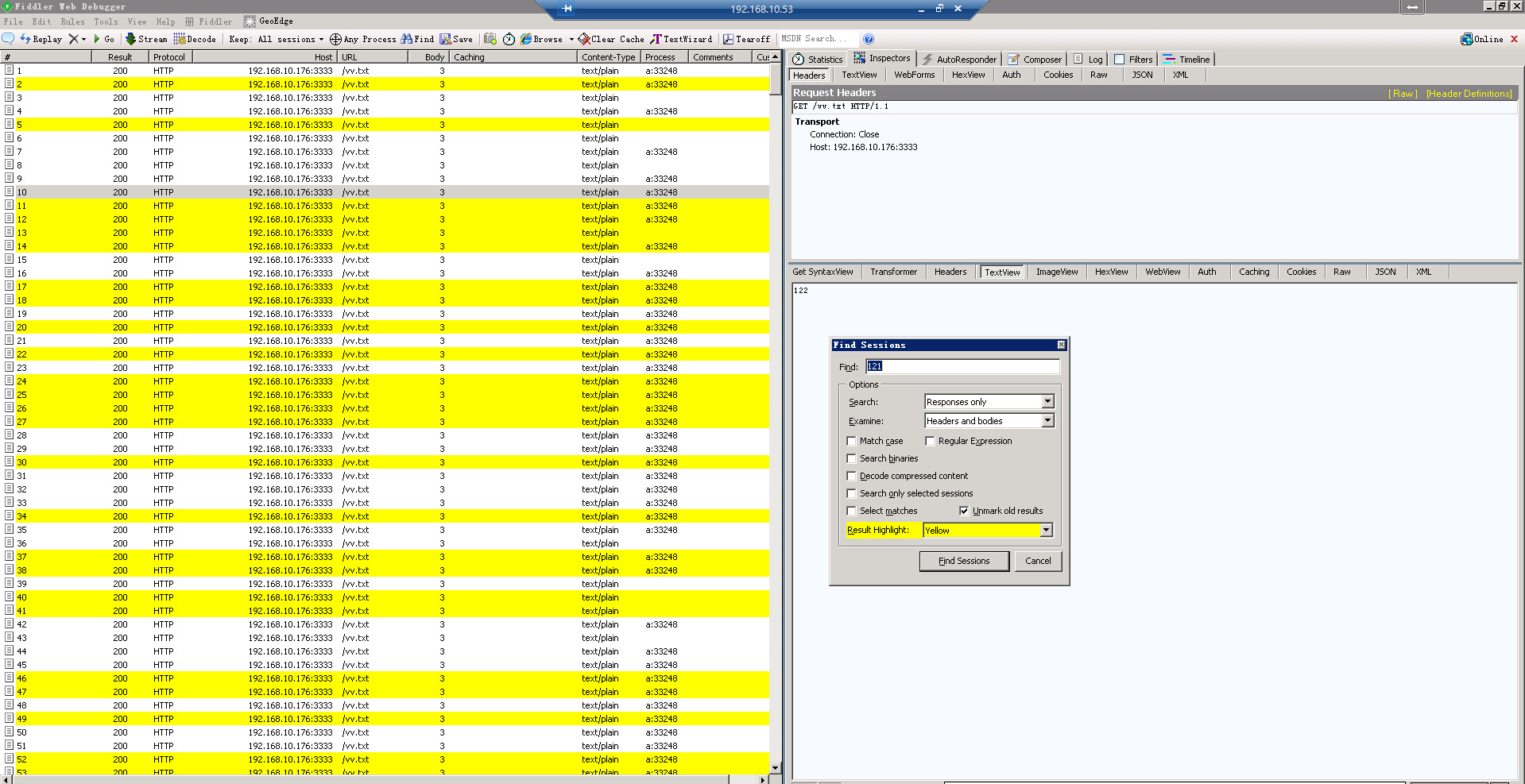Open the Tools menu
The width and height of the screenshot is (1525, 784).
(x=106, y=21)
